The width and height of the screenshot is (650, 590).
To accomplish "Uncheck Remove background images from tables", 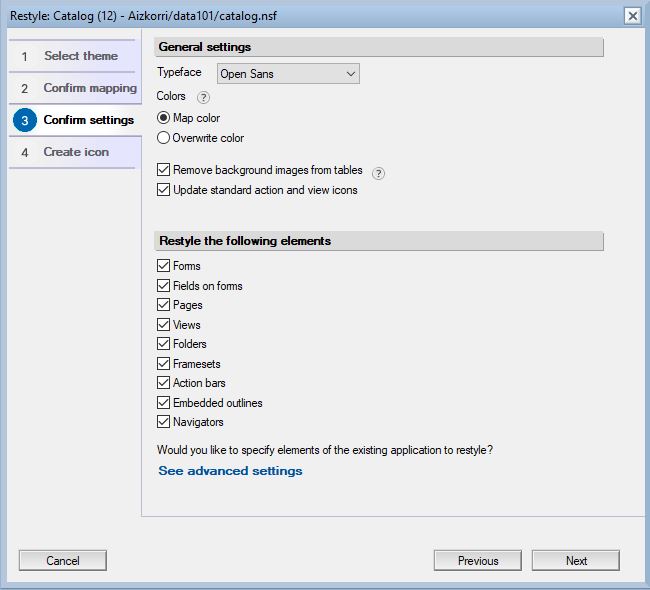I will (164, 171).
